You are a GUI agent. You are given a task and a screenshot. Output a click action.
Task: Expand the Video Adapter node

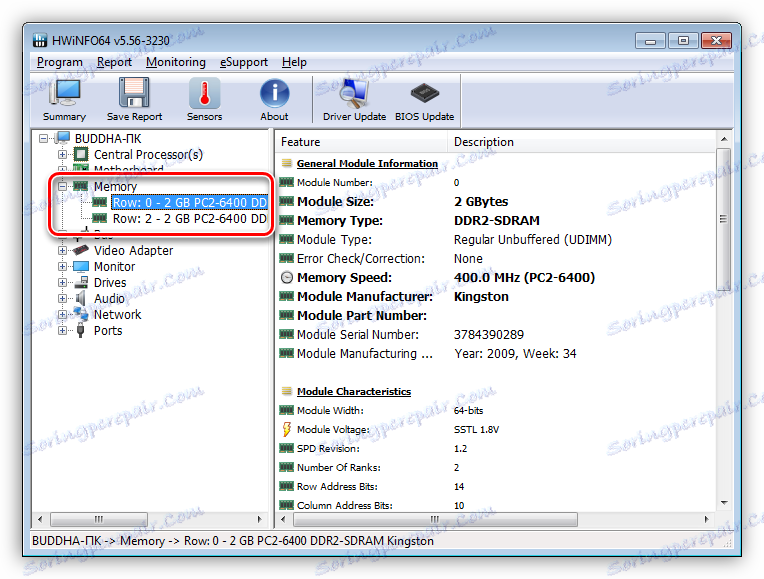(x=62, y=251)
